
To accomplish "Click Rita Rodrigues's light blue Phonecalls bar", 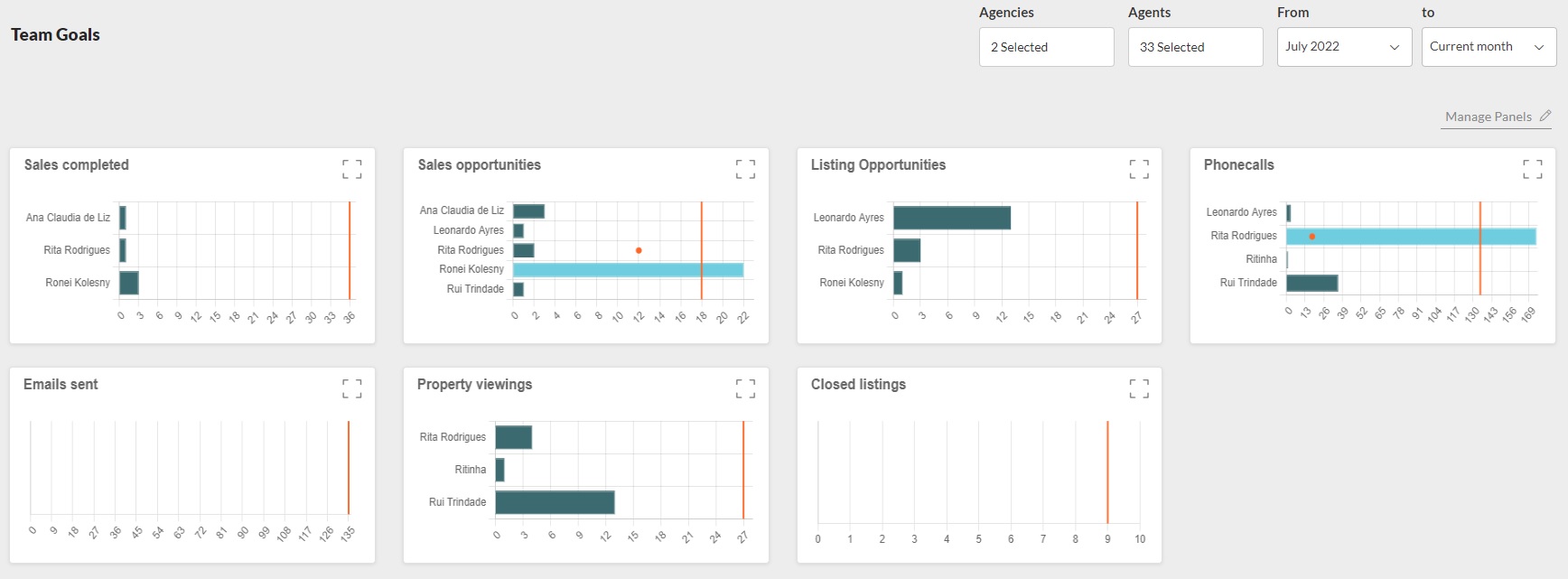I will 1410,237.
